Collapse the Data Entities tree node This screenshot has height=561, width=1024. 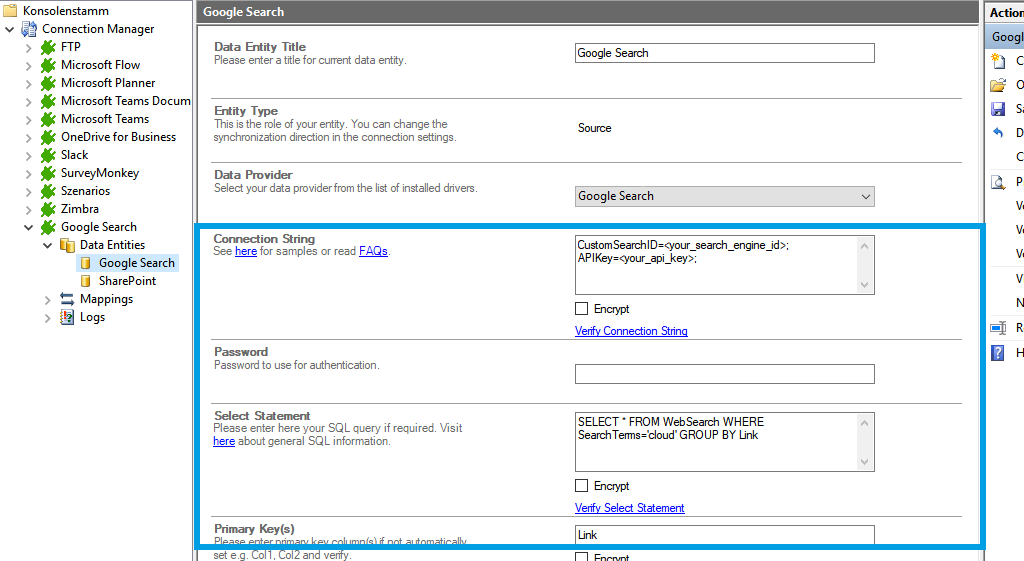click(x=47, y=245)
